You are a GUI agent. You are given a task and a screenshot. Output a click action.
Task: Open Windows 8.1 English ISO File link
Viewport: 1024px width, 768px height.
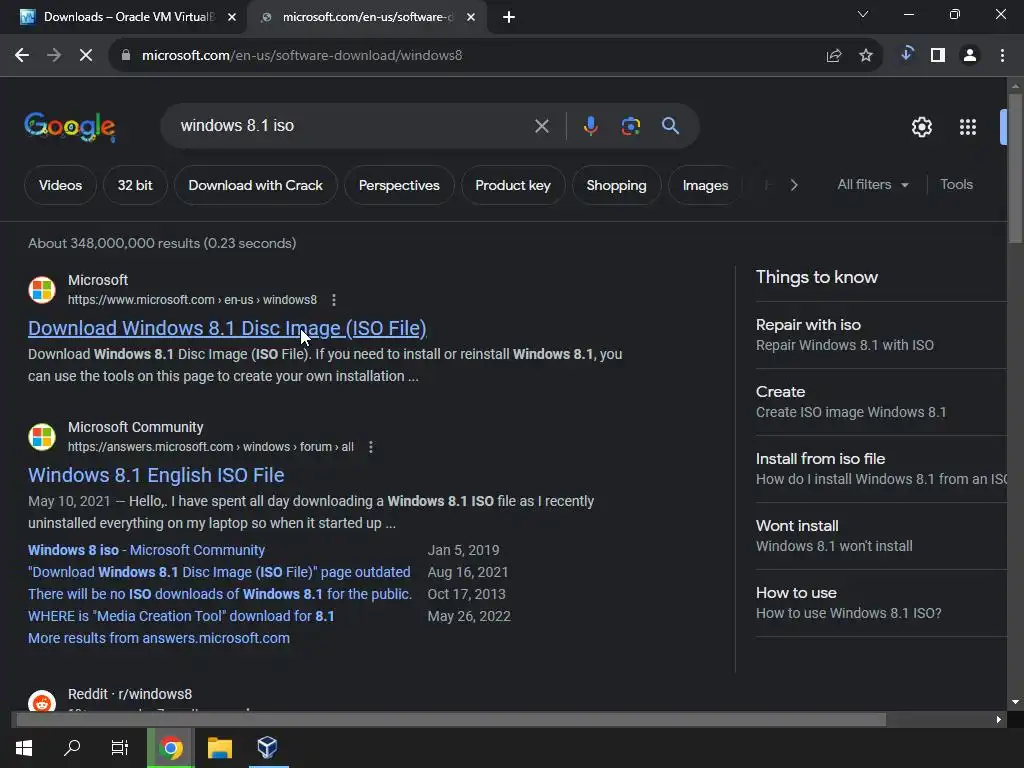(x=156, y=475)
